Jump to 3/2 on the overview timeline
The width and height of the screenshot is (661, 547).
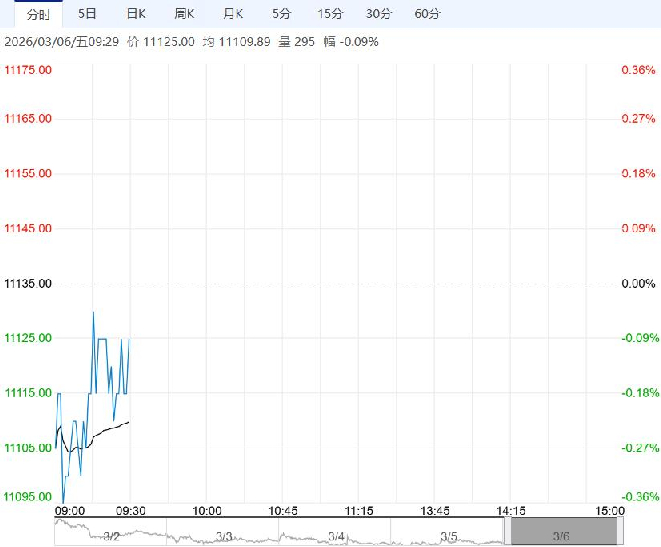tap(111, 536)
